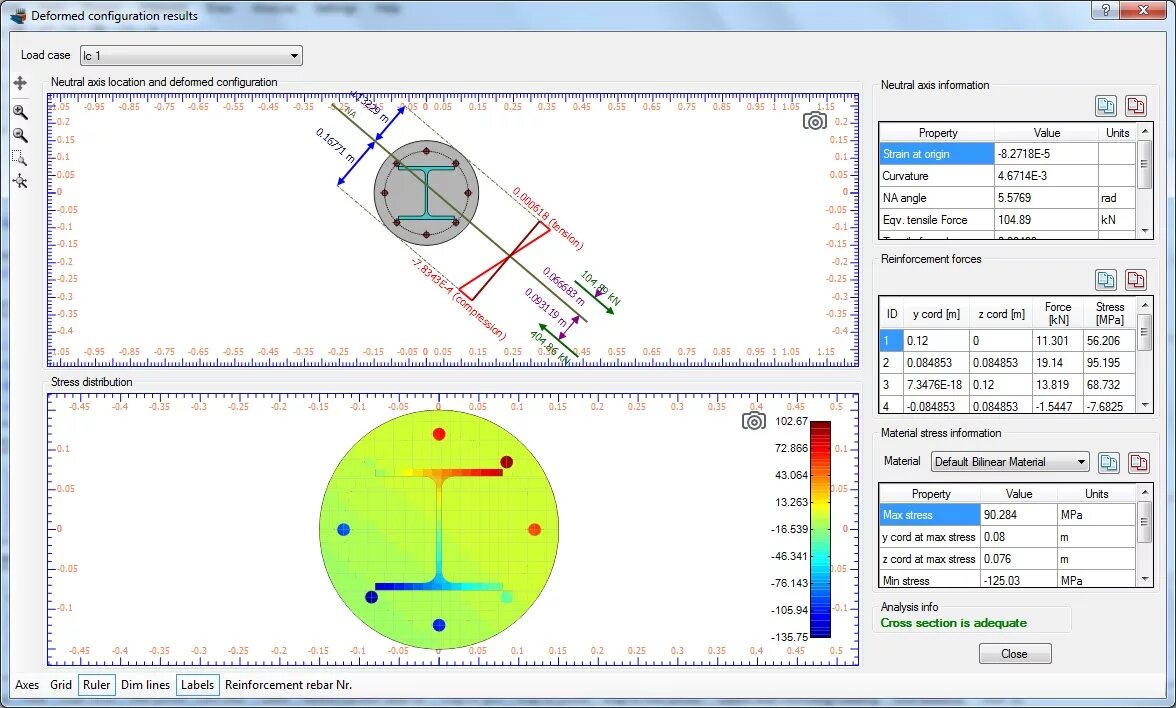This screenshot has height=708, width=1176.
Task: Select the zoom window tool
Action: [x=20, y=158]
